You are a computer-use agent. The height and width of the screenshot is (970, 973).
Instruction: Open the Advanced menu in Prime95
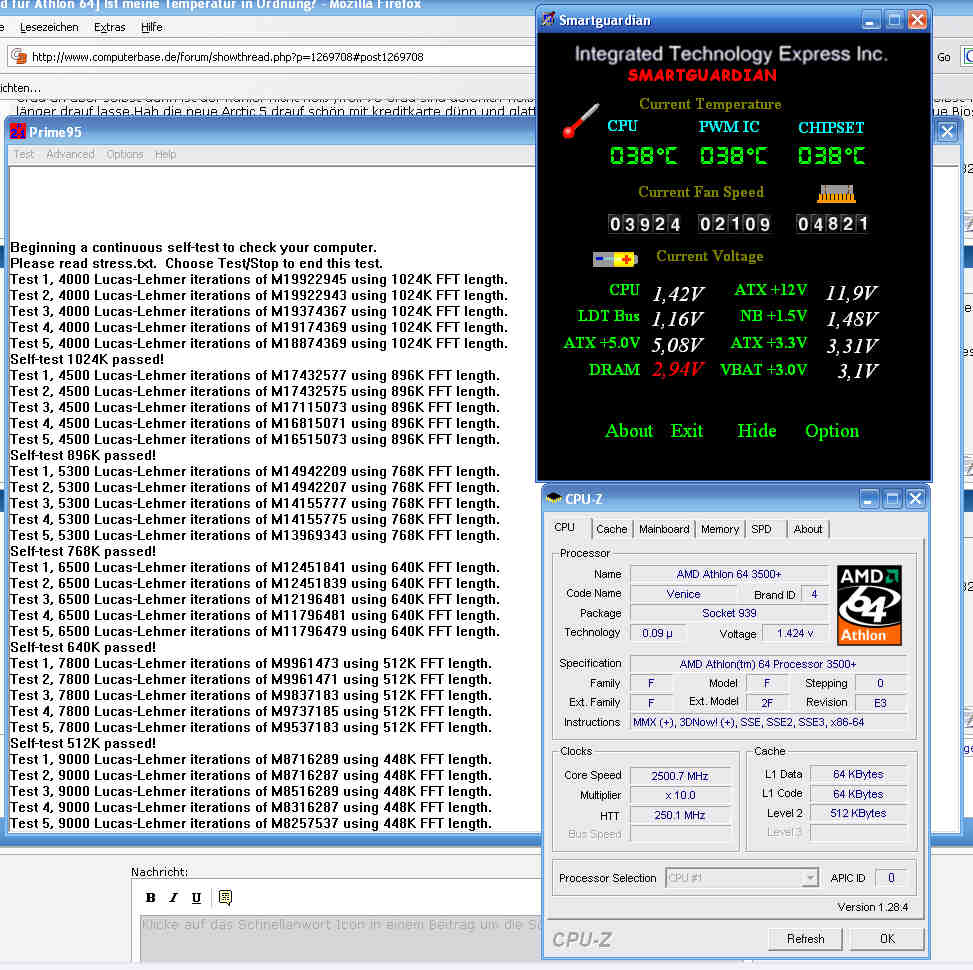pos(70,154)
